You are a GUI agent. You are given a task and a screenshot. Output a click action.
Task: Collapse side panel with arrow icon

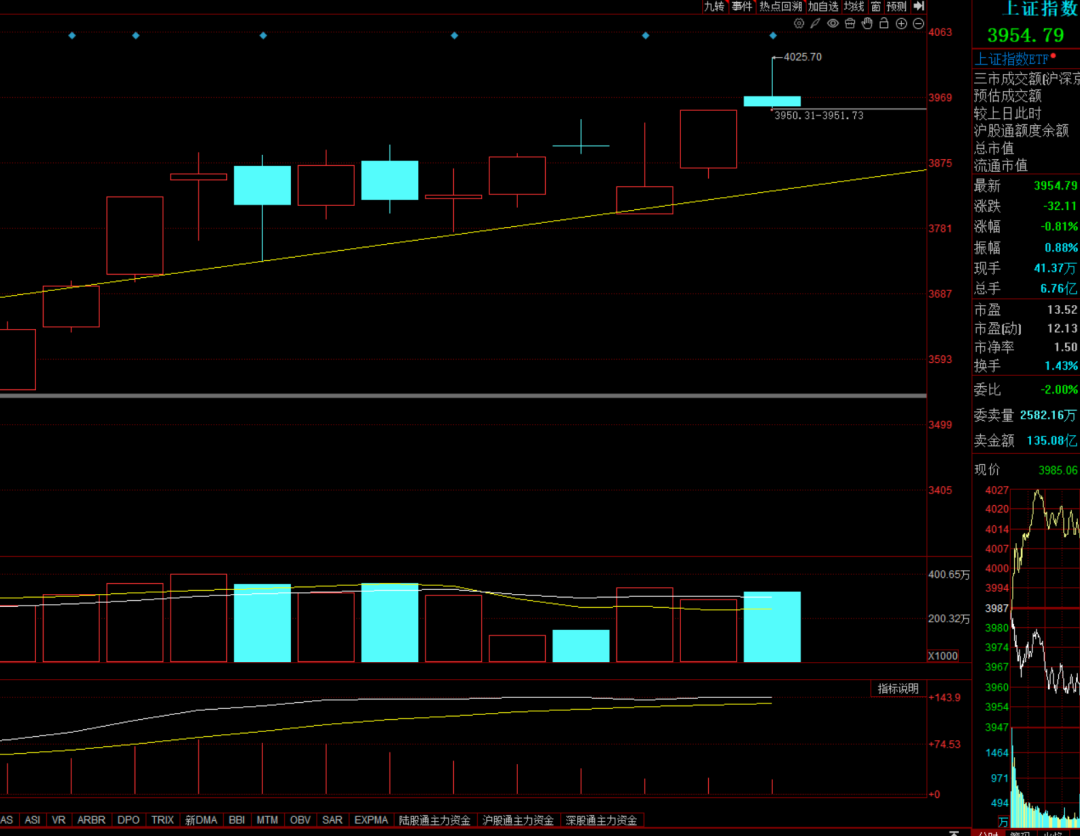point(919,6)
